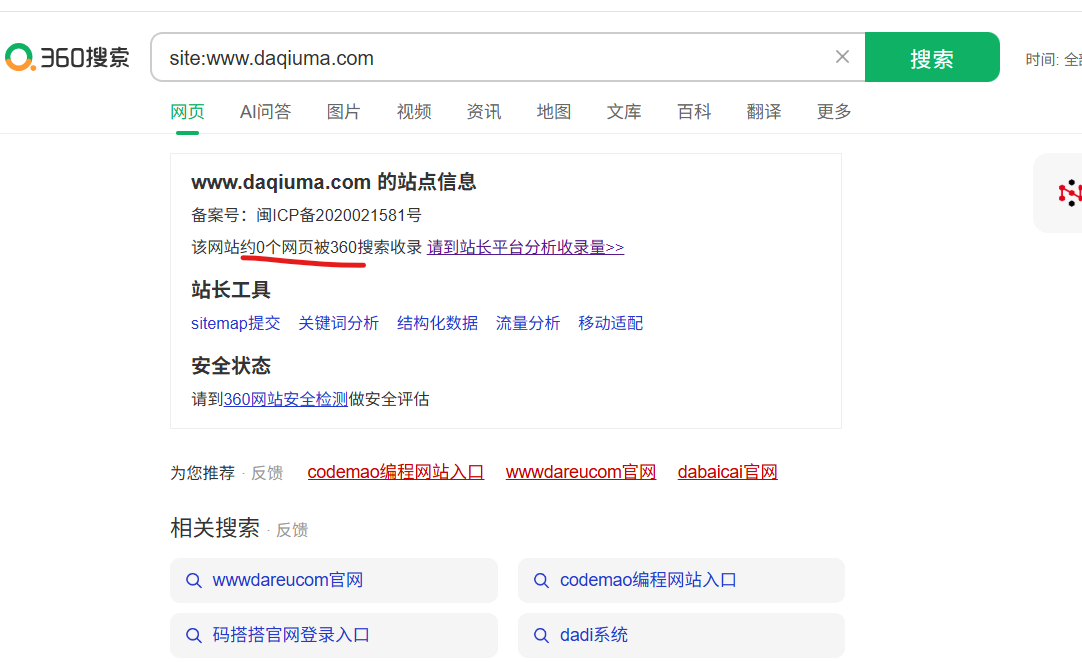Click 反馈 next to 为您推荐

click(267, 473)
